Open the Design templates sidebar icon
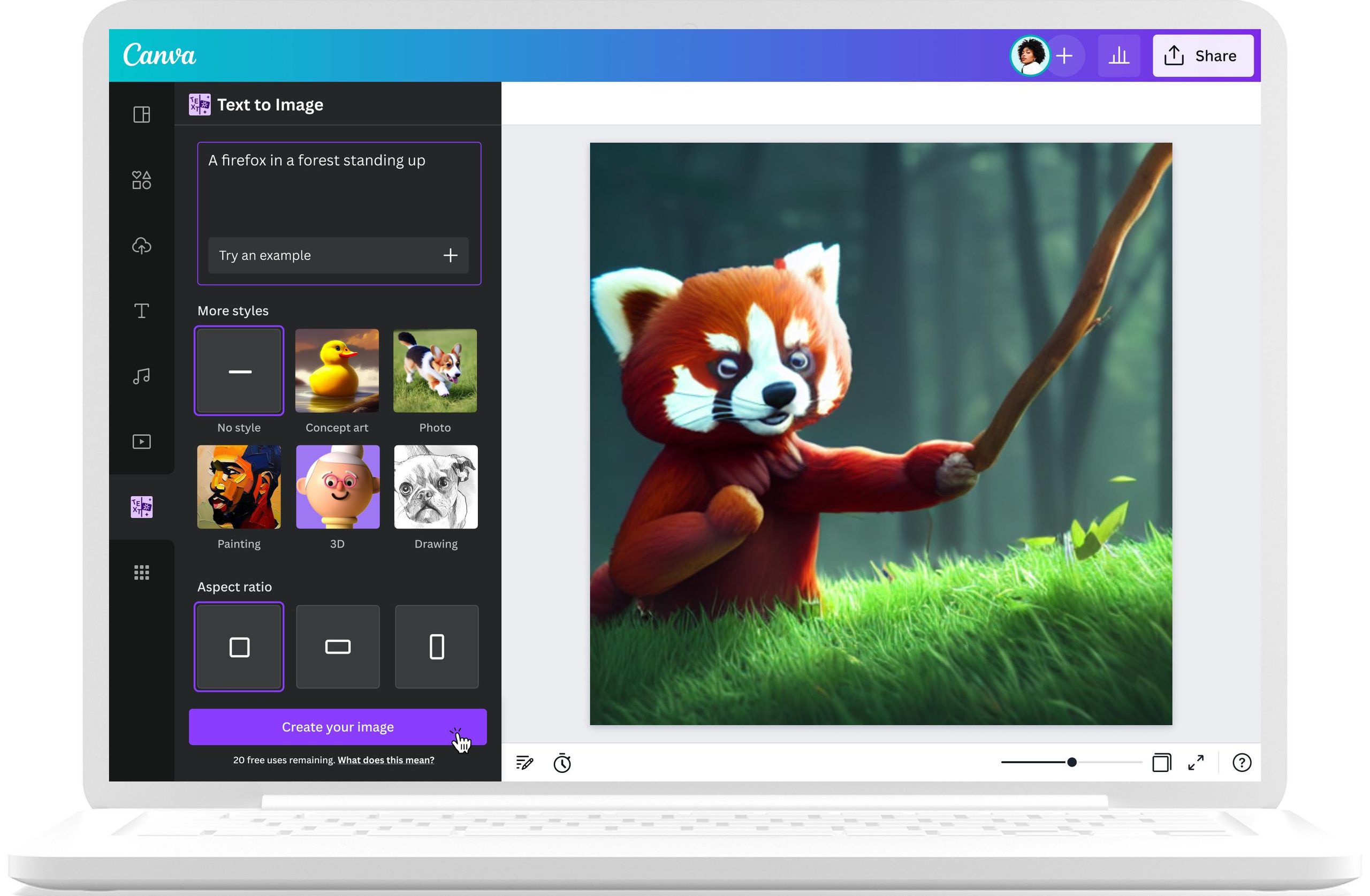The width and height of the screenshot is (1370, 896). 142,115
